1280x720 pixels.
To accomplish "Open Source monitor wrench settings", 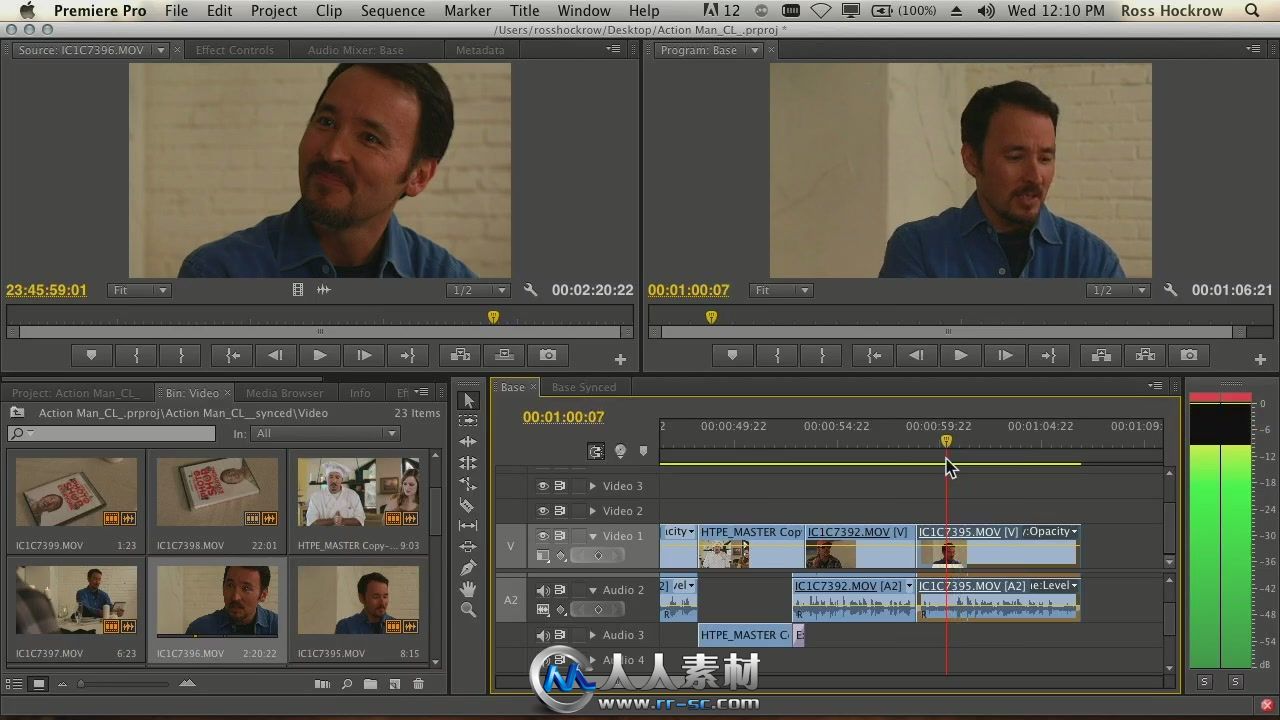I will tap(531, 290).
